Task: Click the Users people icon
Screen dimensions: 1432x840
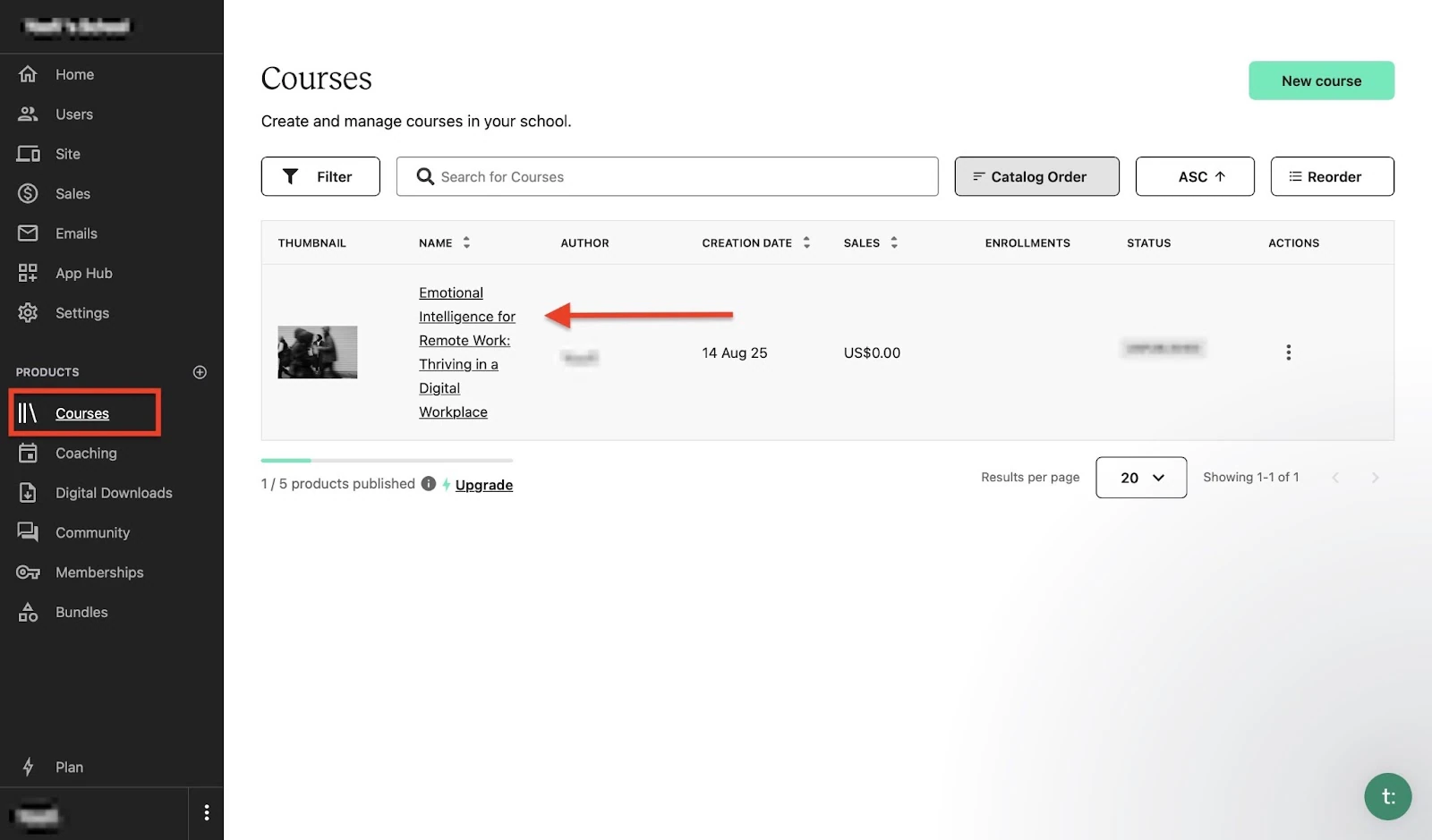Action: pos(28,114)
